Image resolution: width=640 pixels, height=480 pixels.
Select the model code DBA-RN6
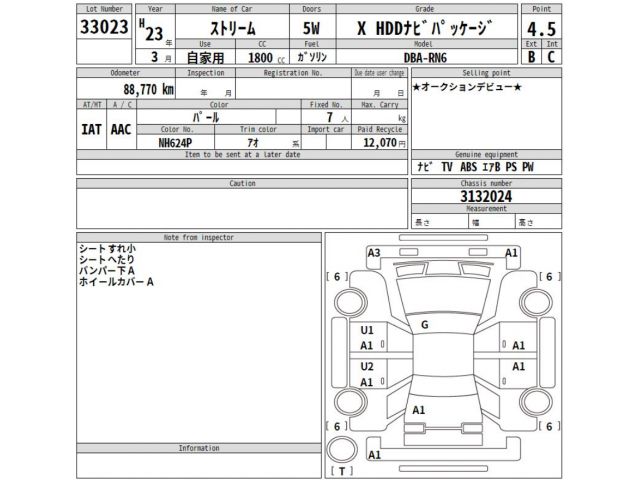coord(425,58)
